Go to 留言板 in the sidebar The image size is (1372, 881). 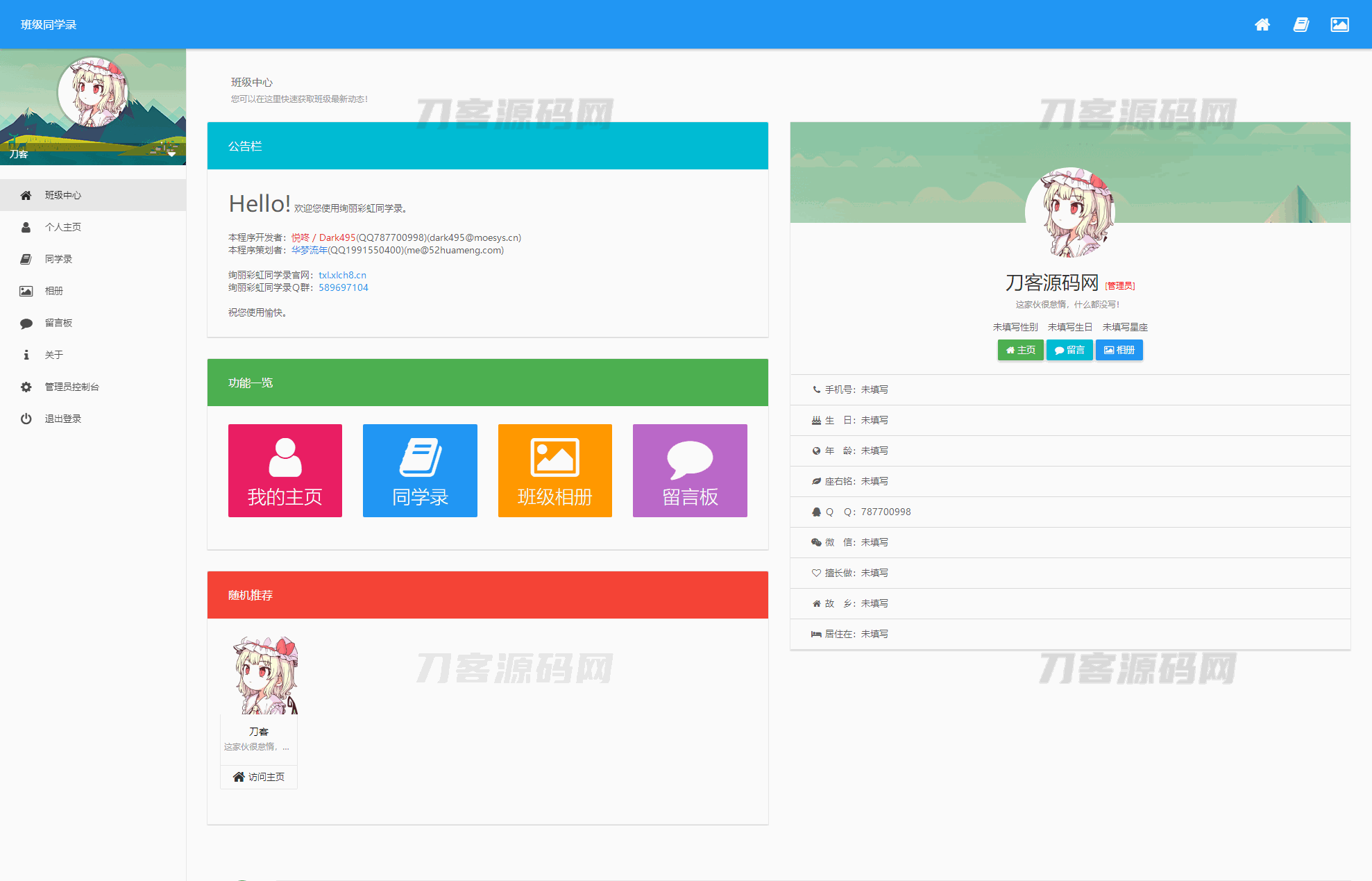(59, 323)
